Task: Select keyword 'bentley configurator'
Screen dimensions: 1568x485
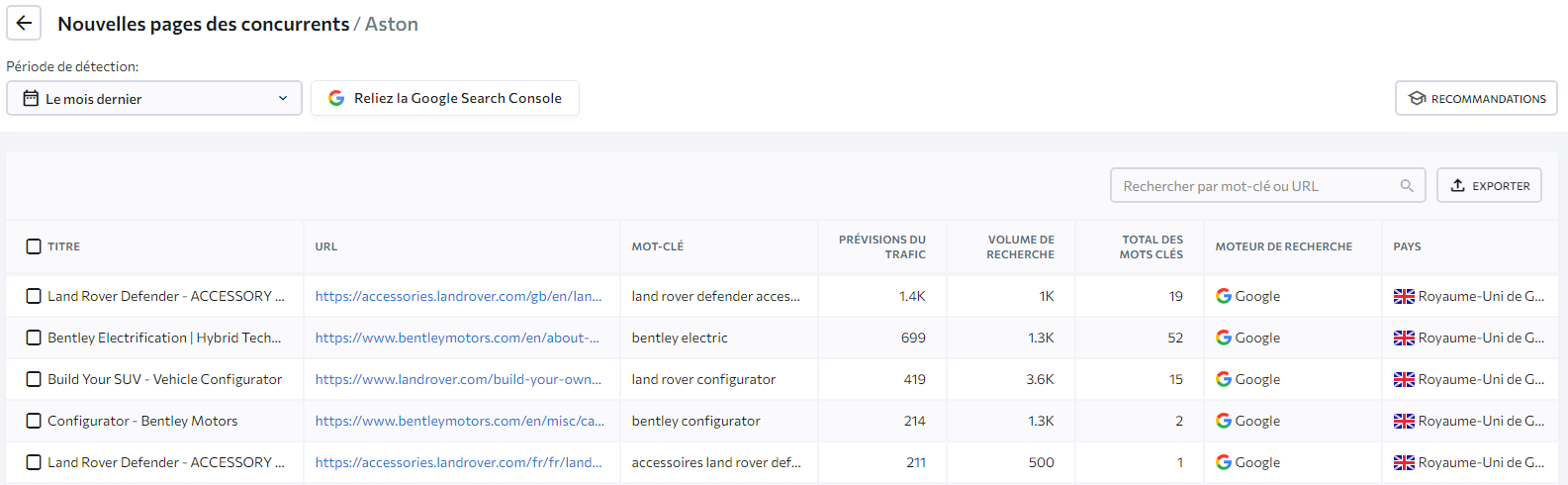Action: pyautogui.click(x=696, y=421)
